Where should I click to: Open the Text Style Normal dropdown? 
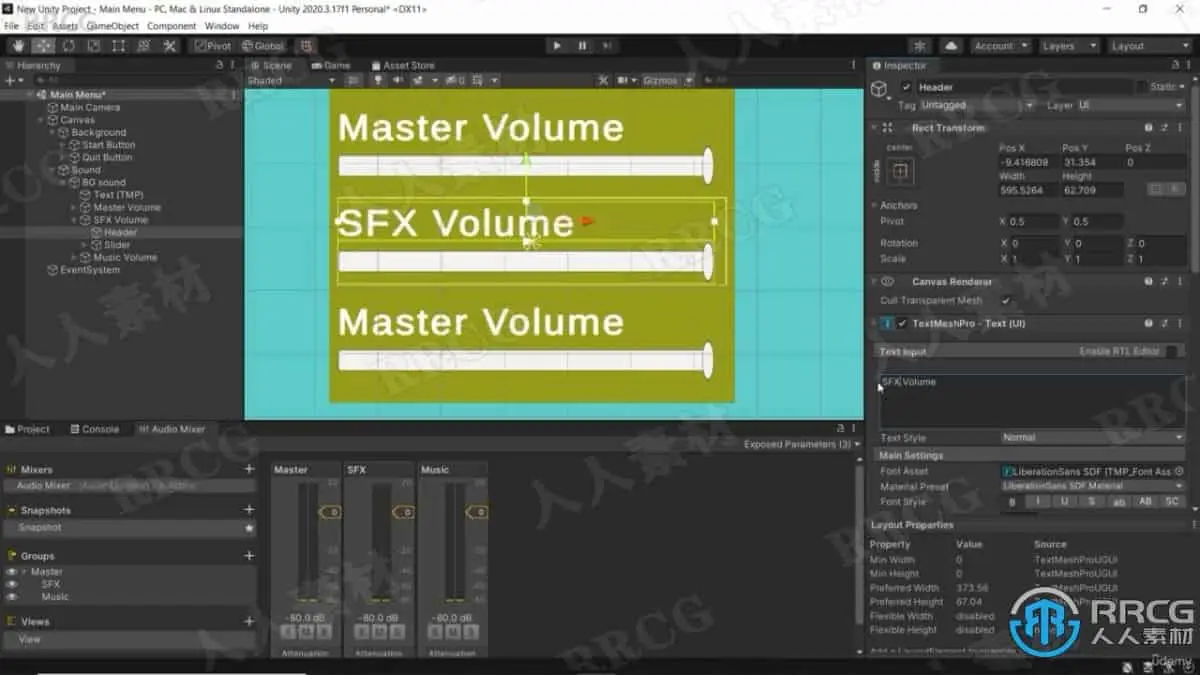(1093, 438)
